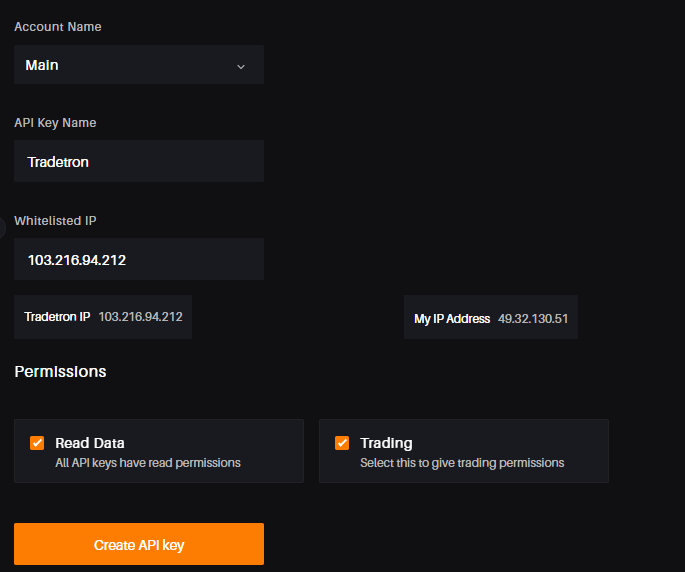Uncheck the Read Data checkbox
The height and width of the screenshot is (572, 685).
tap(37, 443)
